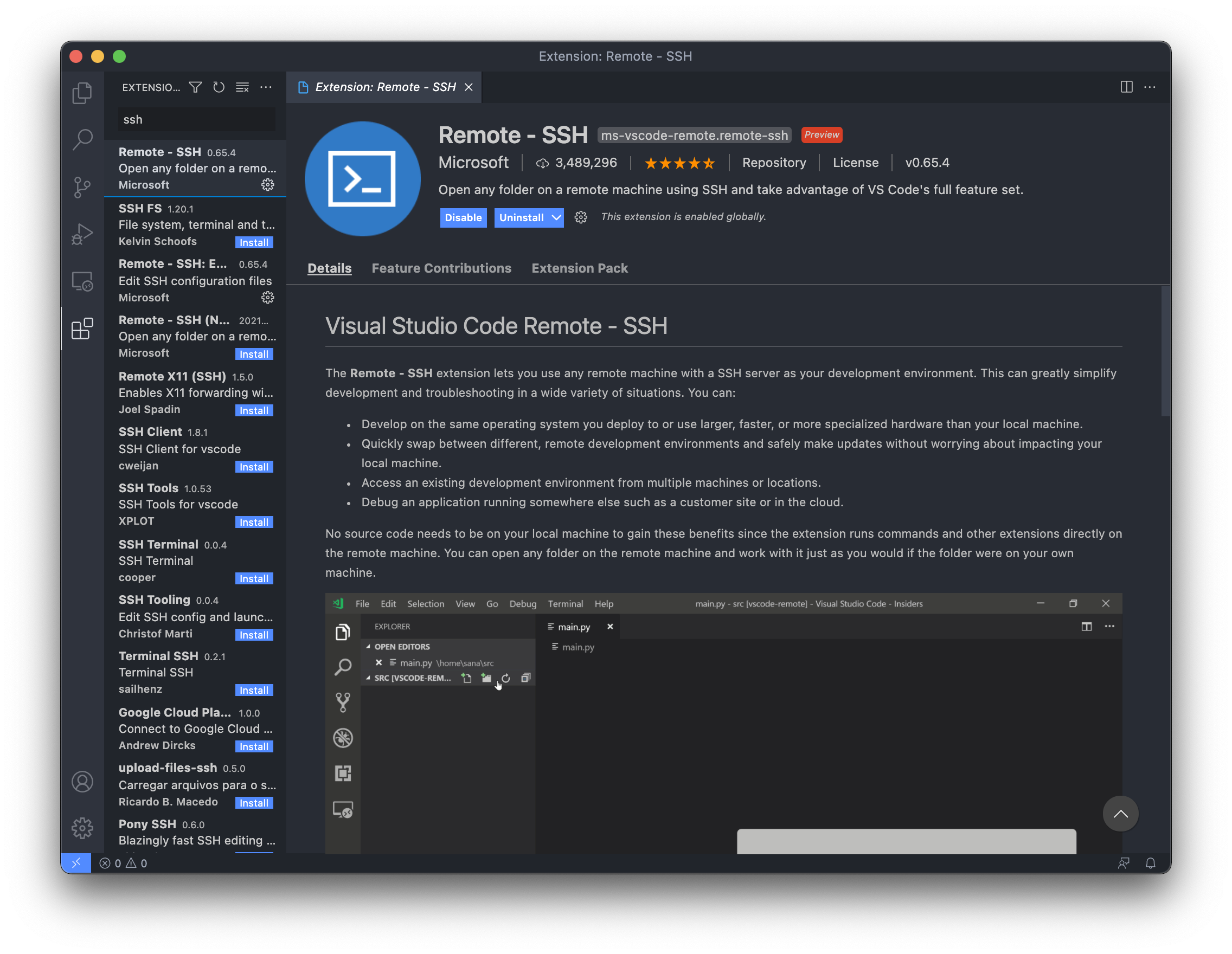Open notifications bell in status bar

[x=1150, y=862]
